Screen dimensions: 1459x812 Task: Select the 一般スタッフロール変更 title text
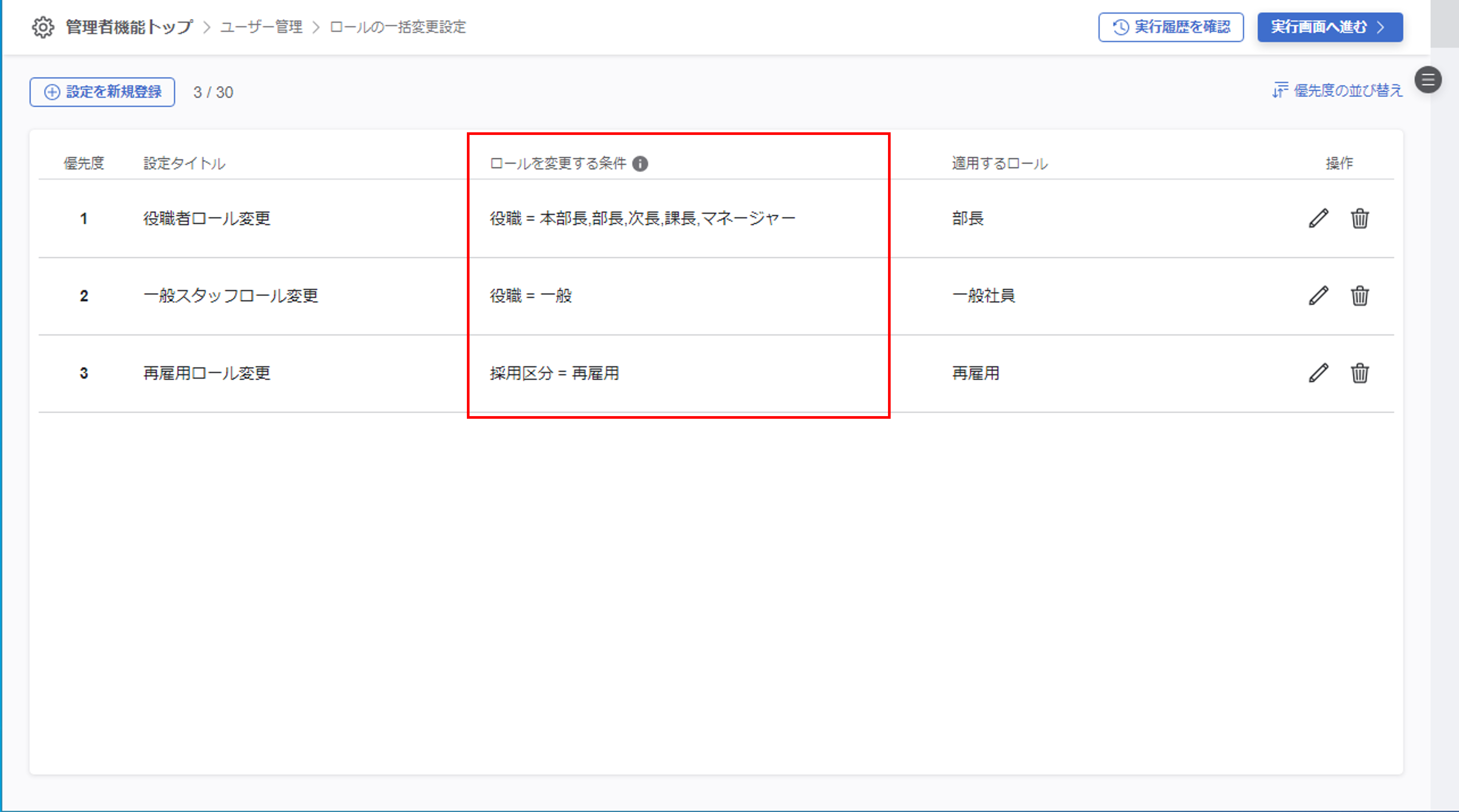tap(230, 295)
